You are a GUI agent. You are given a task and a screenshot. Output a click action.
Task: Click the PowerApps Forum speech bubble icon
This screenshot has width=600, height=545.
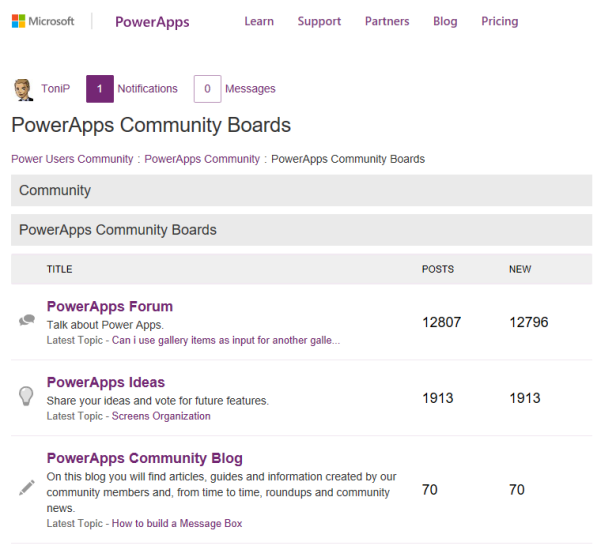(x=27, y=321)
